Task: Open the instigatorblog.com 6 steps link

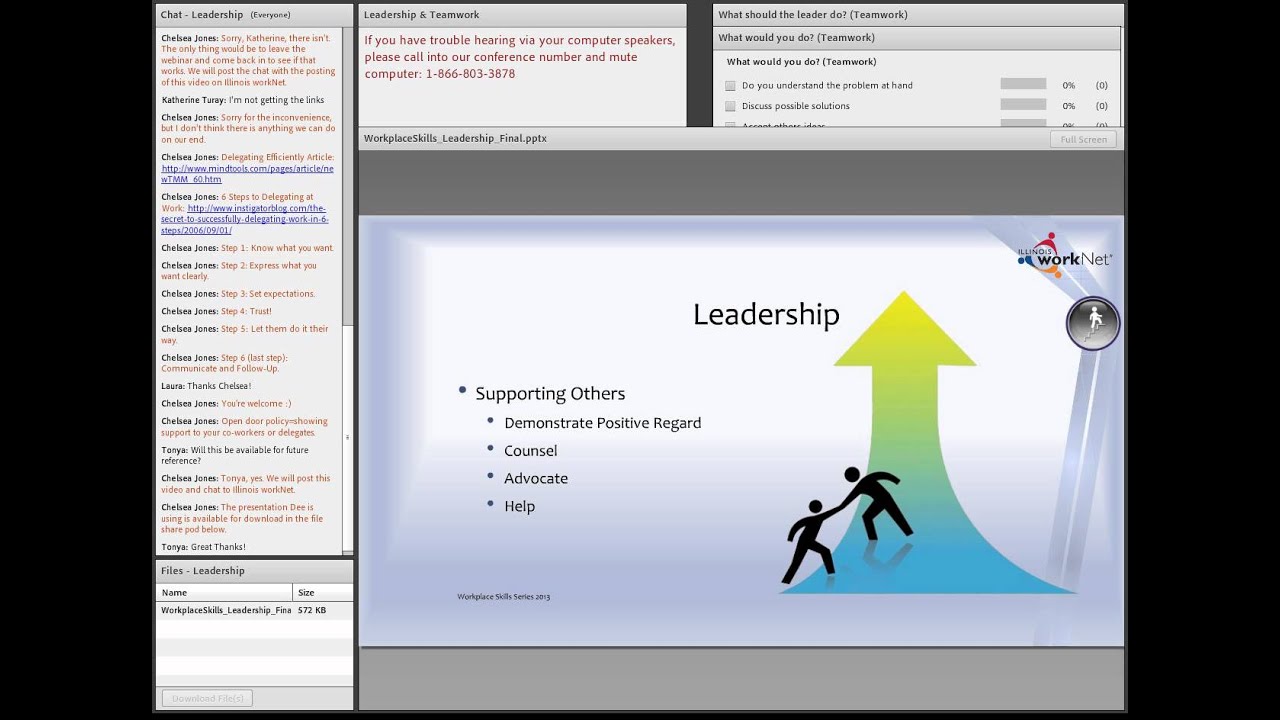Action: pyautogui.click(x=245, y=219)
